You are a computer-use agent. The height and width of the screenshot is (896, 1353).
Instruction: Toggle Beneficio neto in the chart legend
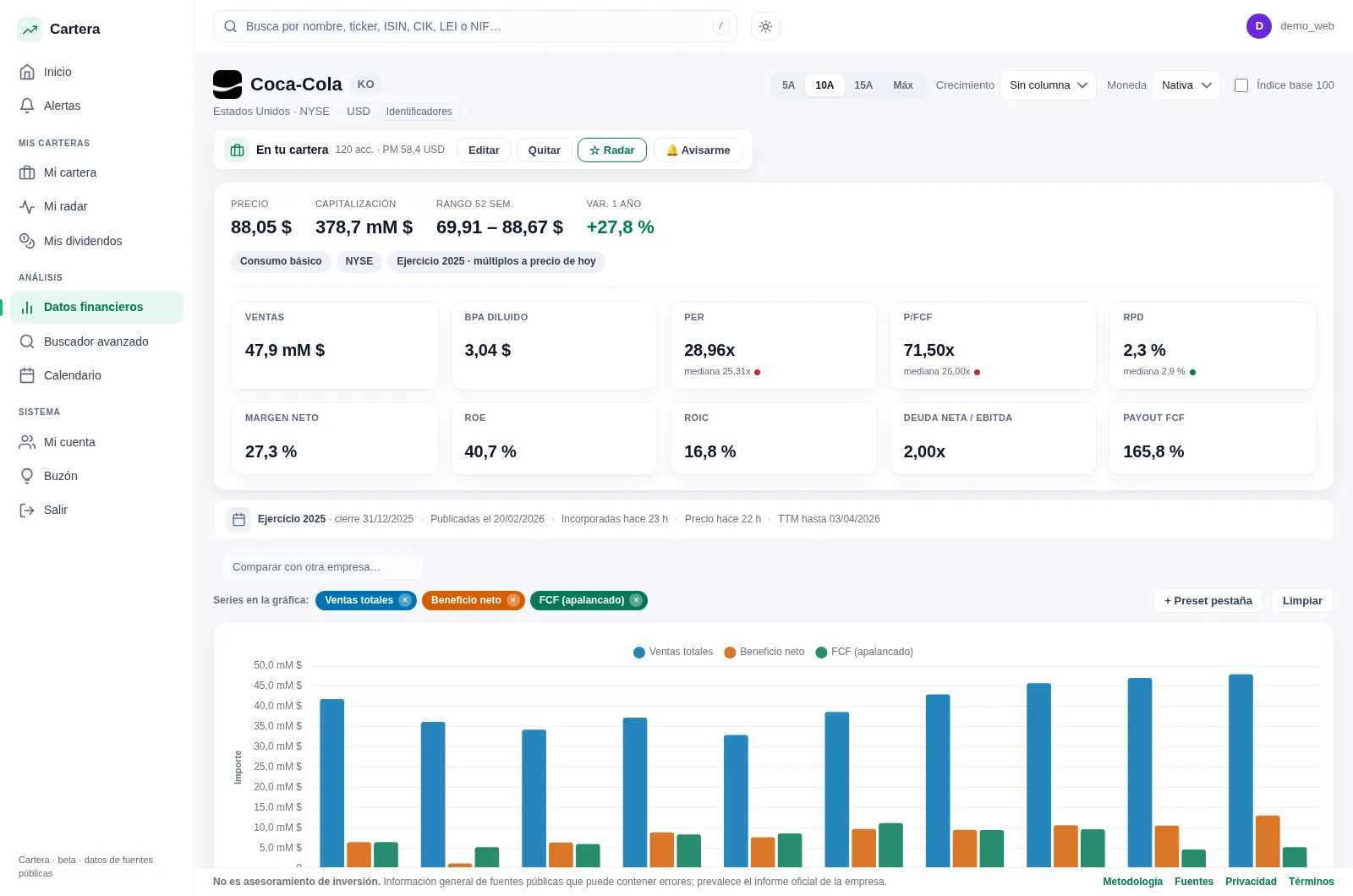pos(764,652)
